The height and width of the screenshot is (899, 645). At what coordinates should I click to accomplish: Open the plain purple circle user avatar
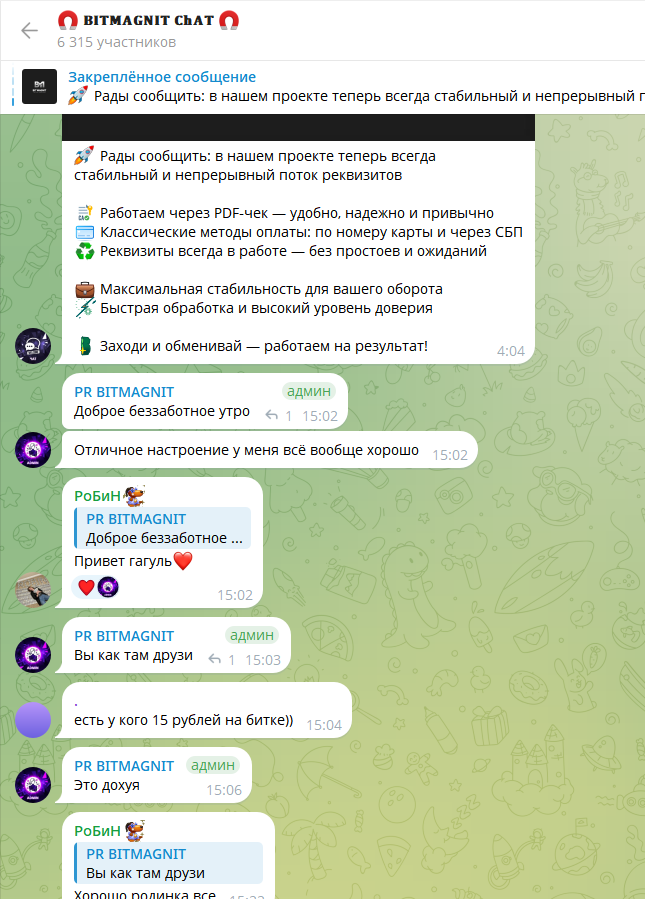click(x=33, y=720)
